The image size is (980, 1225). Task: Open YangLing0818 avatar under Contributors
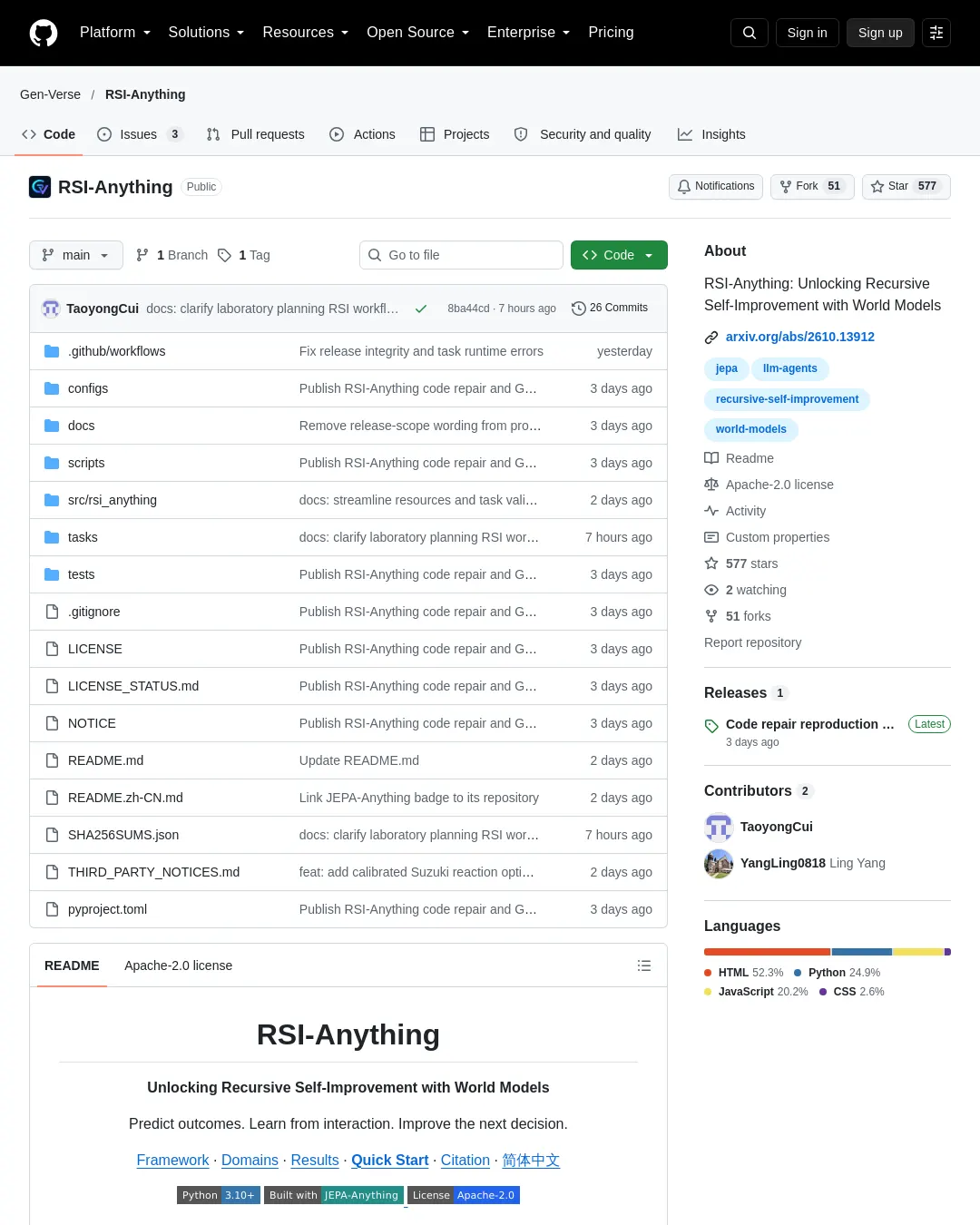(x=719, y=863)
